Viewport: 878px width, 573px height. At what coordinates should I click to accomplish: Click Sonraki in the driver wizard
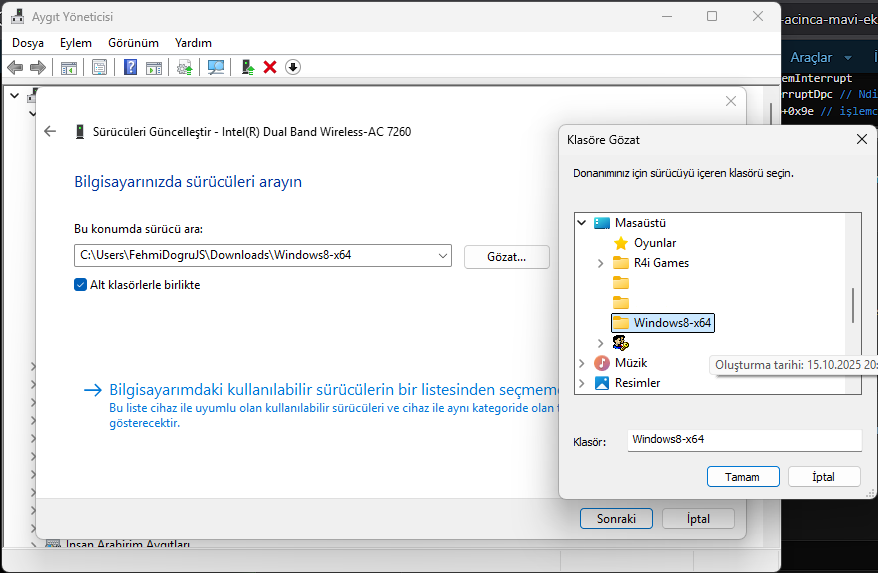click(616, 519)
